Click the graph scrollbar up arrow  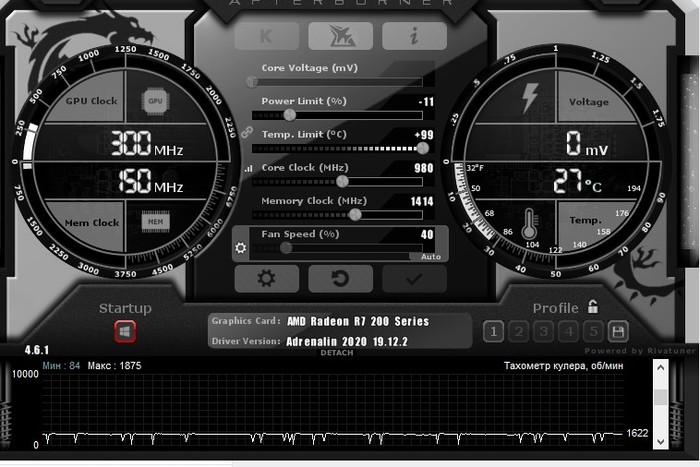coord(660,368)
